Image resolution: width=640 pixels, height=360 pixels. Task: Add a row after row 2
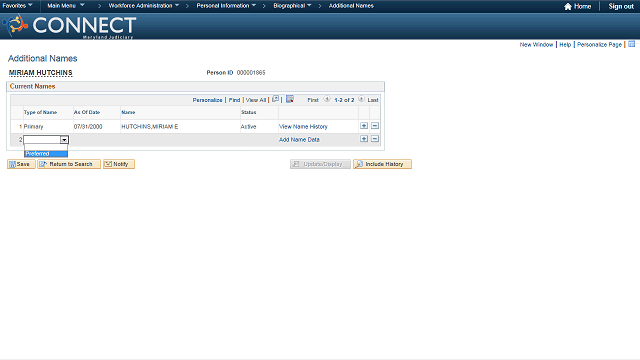tap(364, 139)
